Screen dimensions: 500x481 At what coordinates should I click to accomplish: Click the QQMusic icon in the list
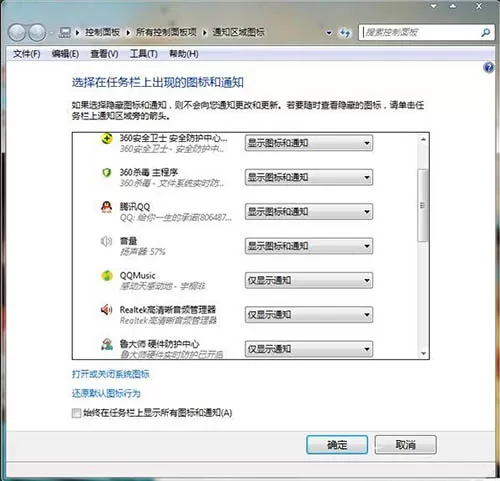pyautogui.click(x=107, y=276)
